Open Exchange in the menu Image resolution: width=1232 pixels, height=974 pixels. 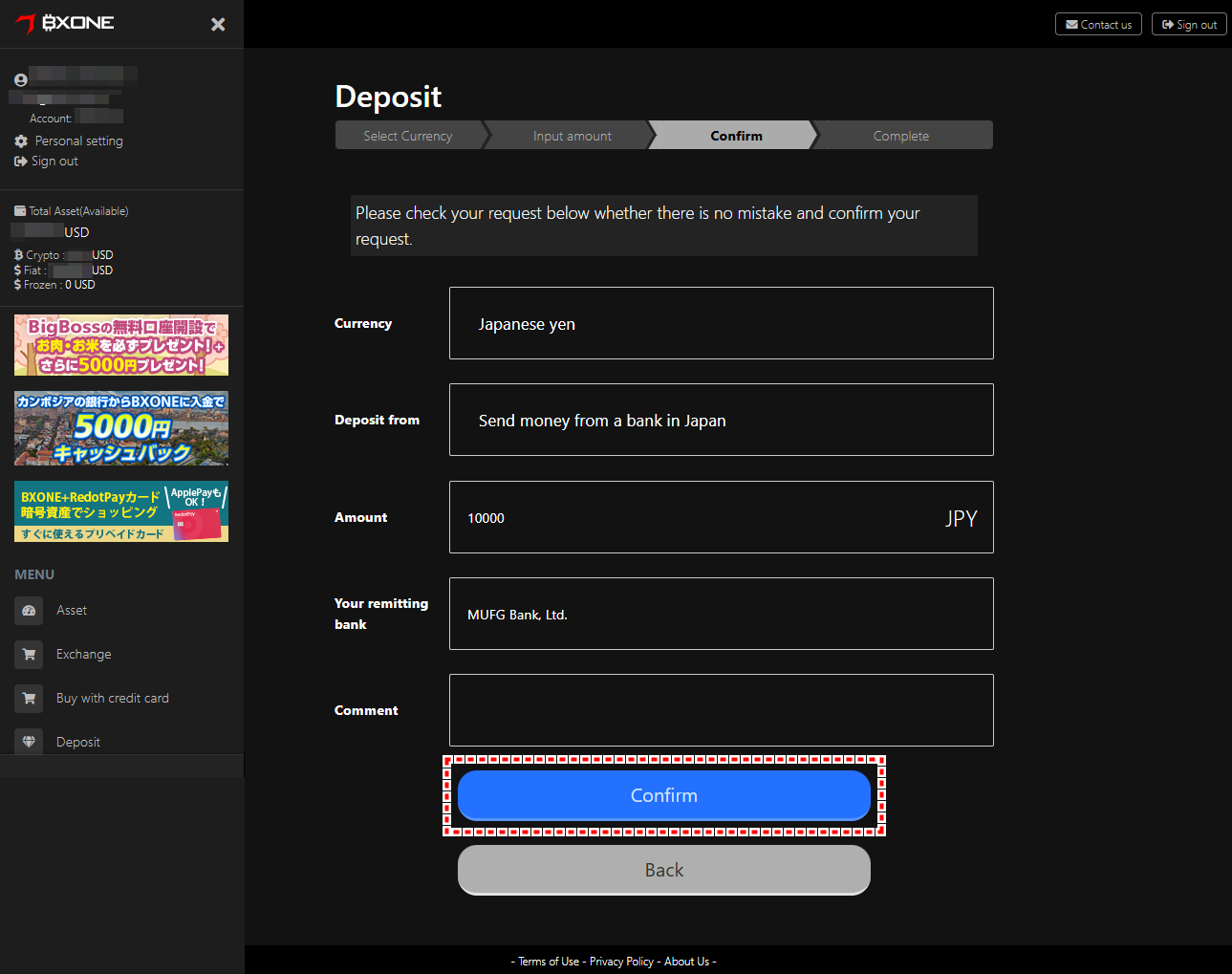84,655
